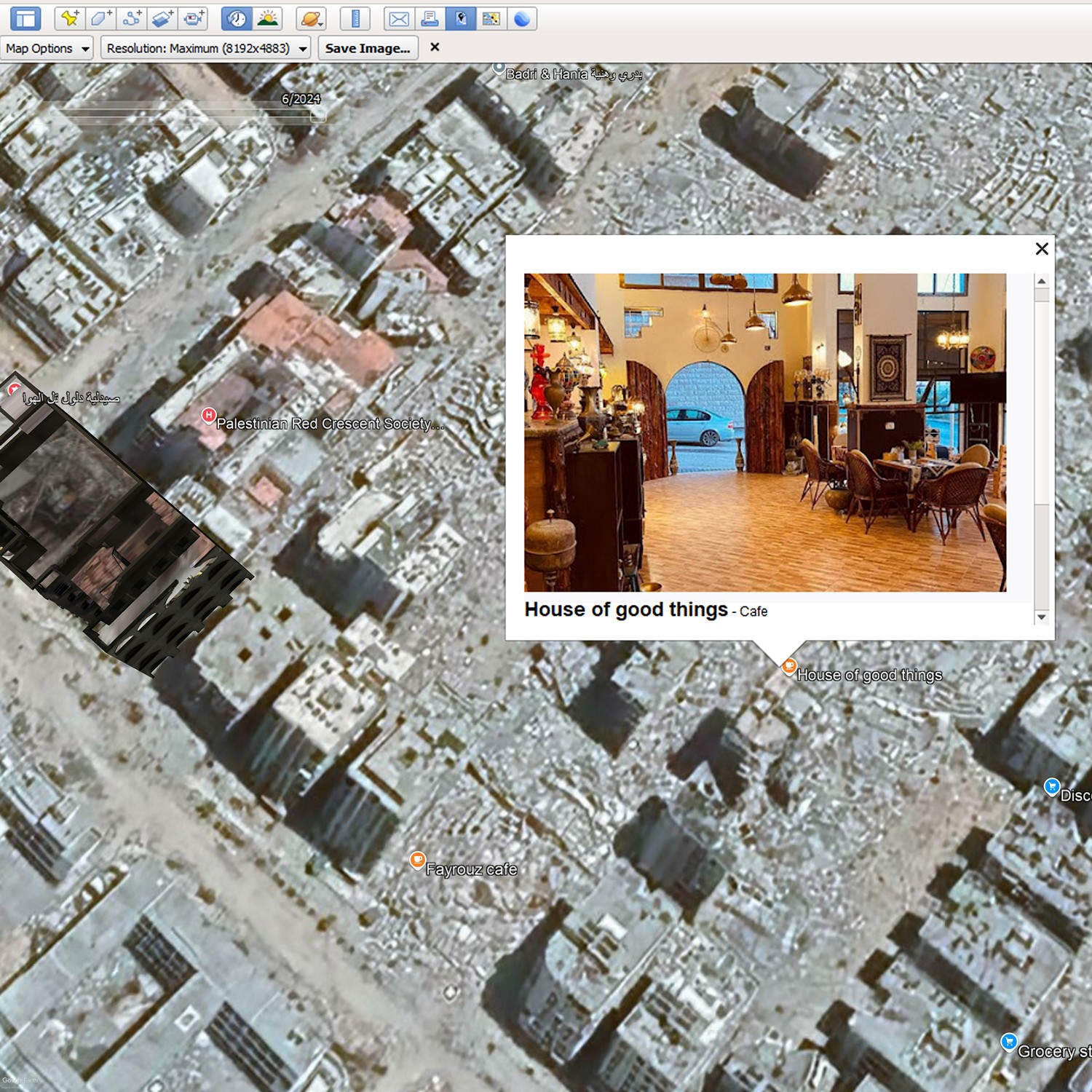Click the "House of good things" popup title
This screenshot has width=1092, height=1092.
coord(626,609)
